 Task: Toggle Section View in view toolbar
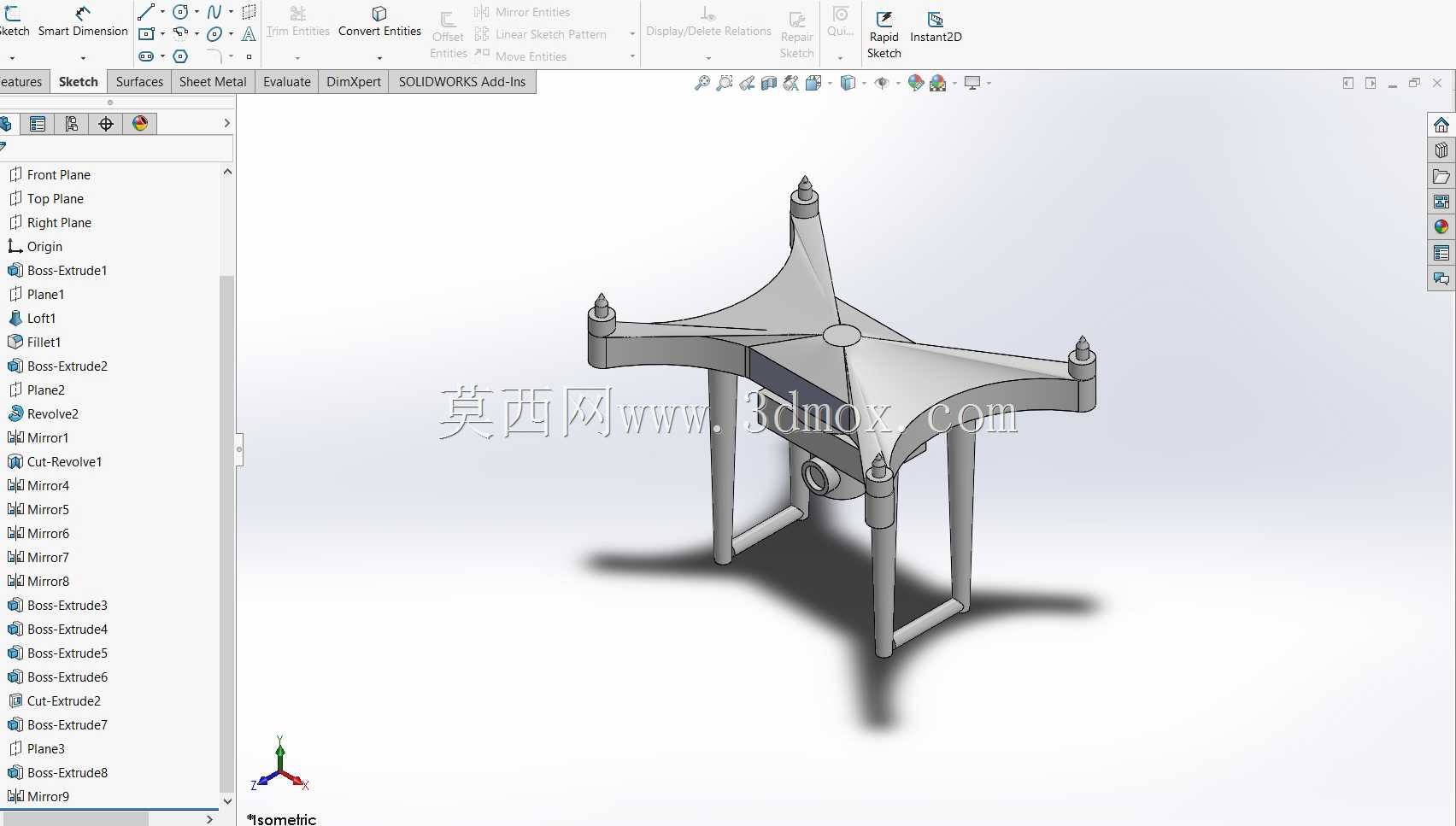(x=769, y=83)
